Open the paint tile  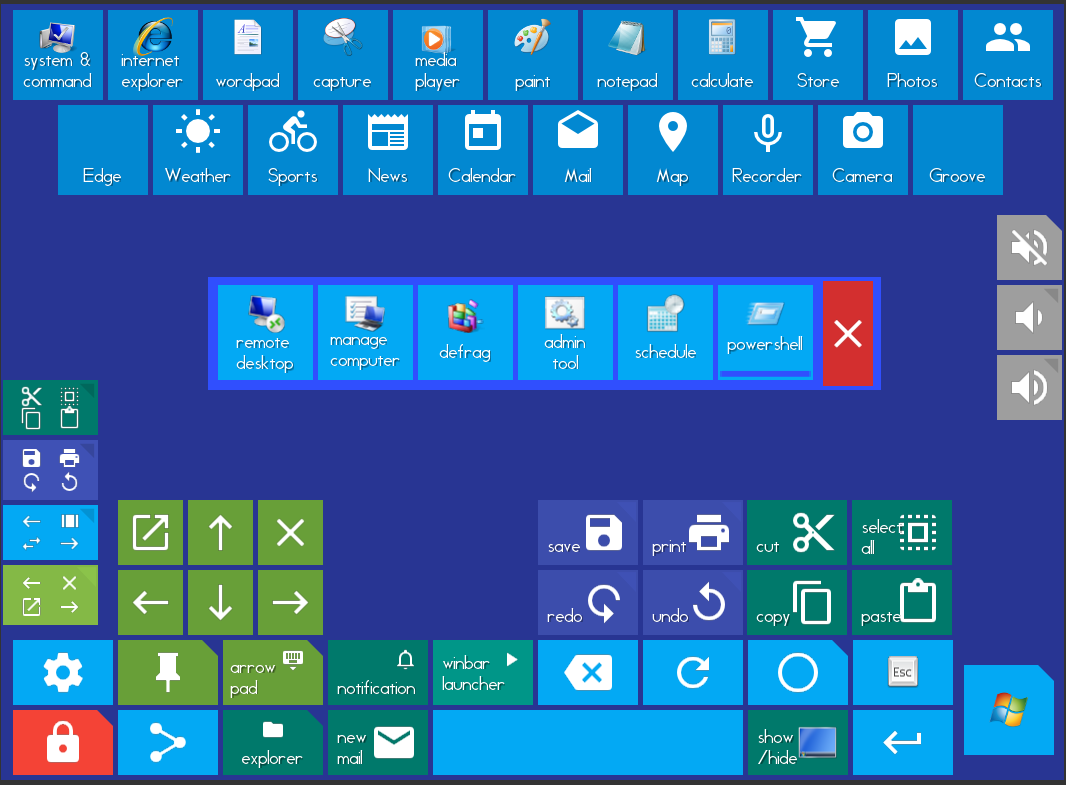point(533,55)
